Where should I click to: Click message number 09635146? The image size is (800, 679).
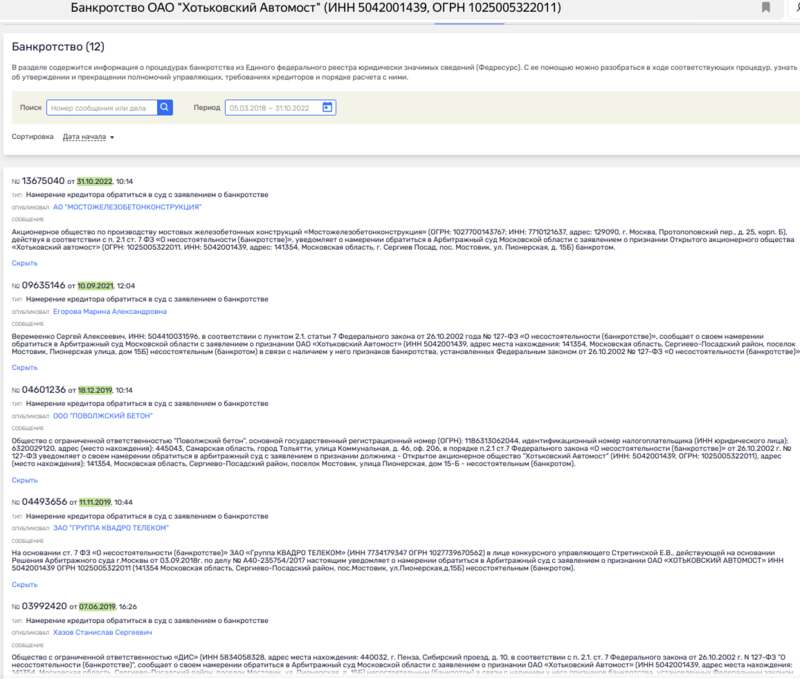[43, 285]
